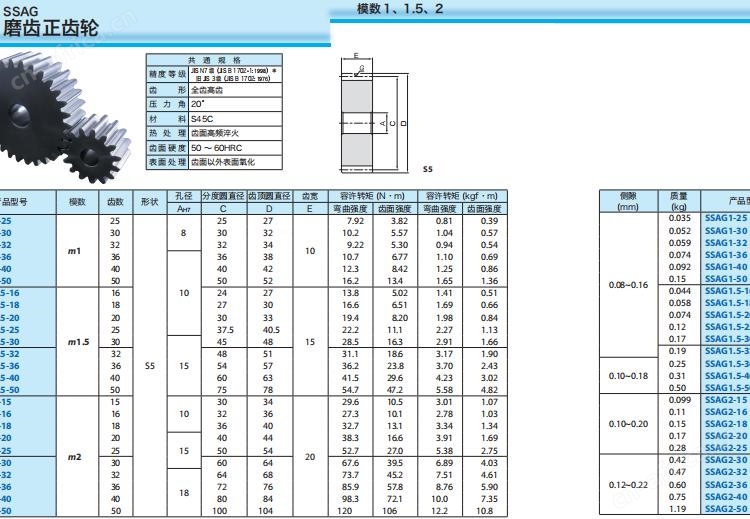The image size is (750, 519).
Task: Click the 1.19 mass value
Action: 678,509
